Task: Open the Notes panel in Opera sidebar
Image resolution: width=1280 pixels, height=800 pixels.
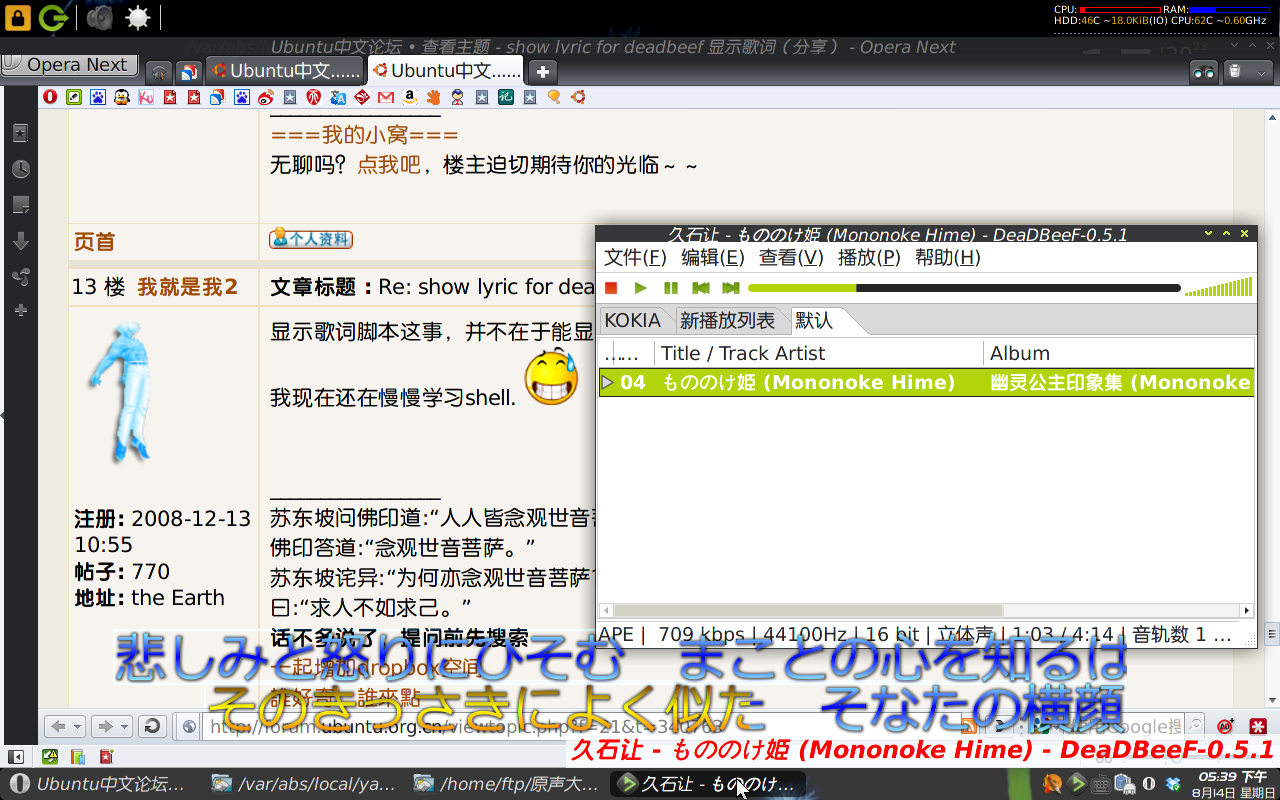Action: click(20, 205)
